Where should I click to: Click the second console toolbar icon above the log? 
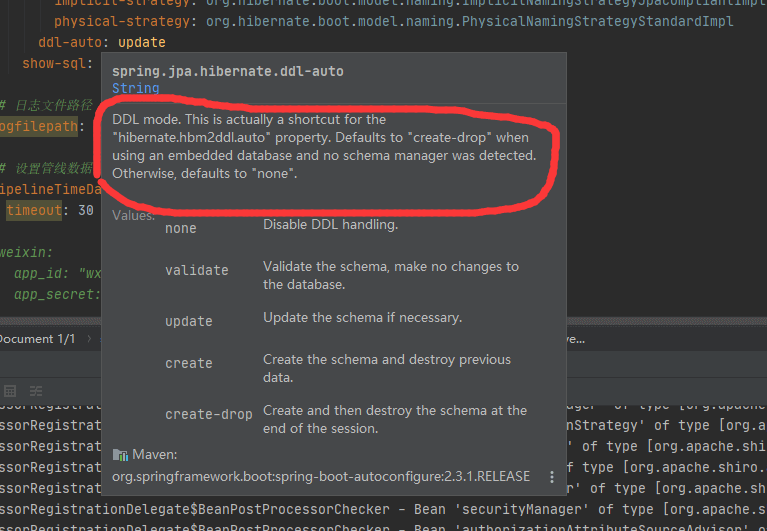pyautogui.click(x=36, y=390)
